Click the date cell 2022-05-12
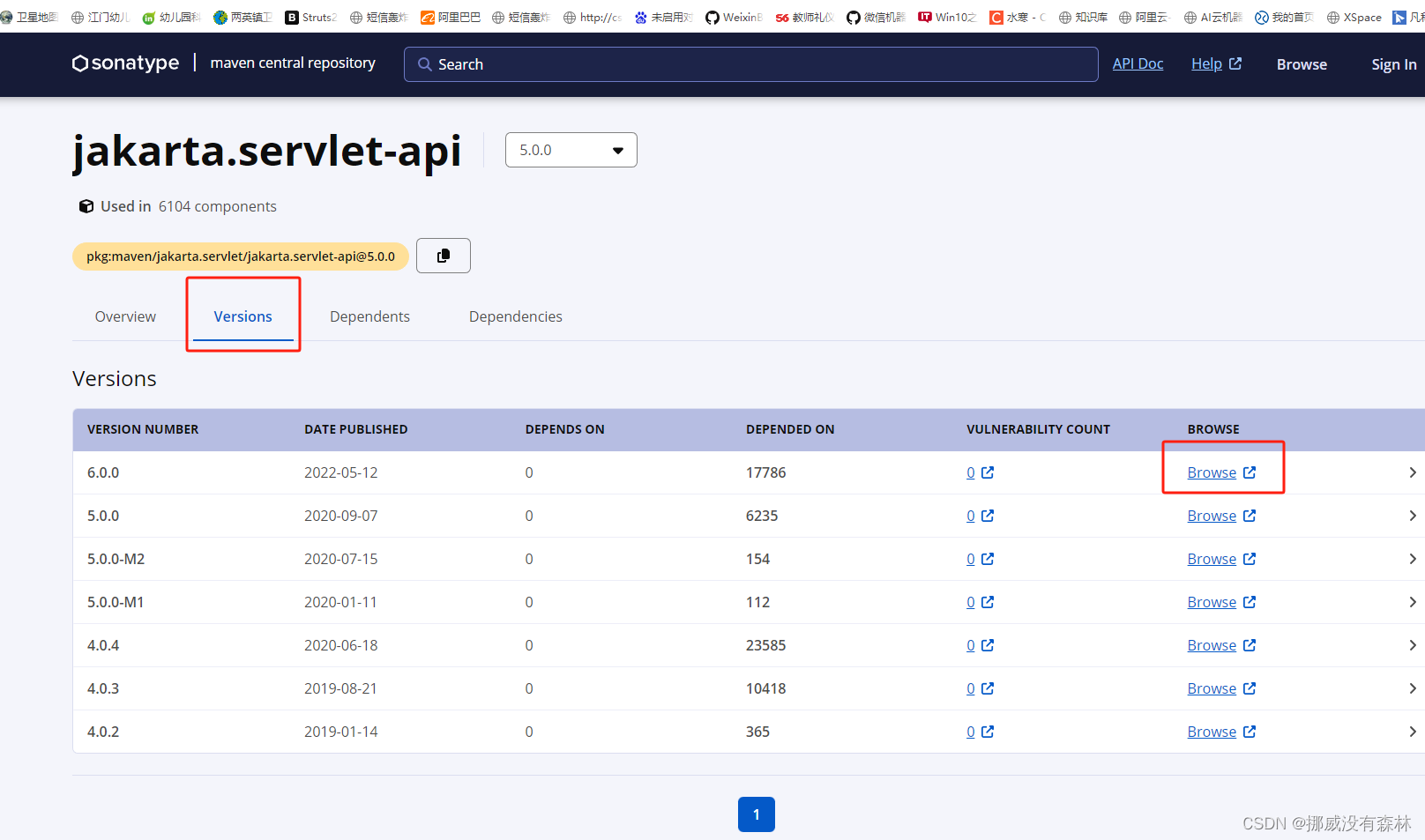 341,472
